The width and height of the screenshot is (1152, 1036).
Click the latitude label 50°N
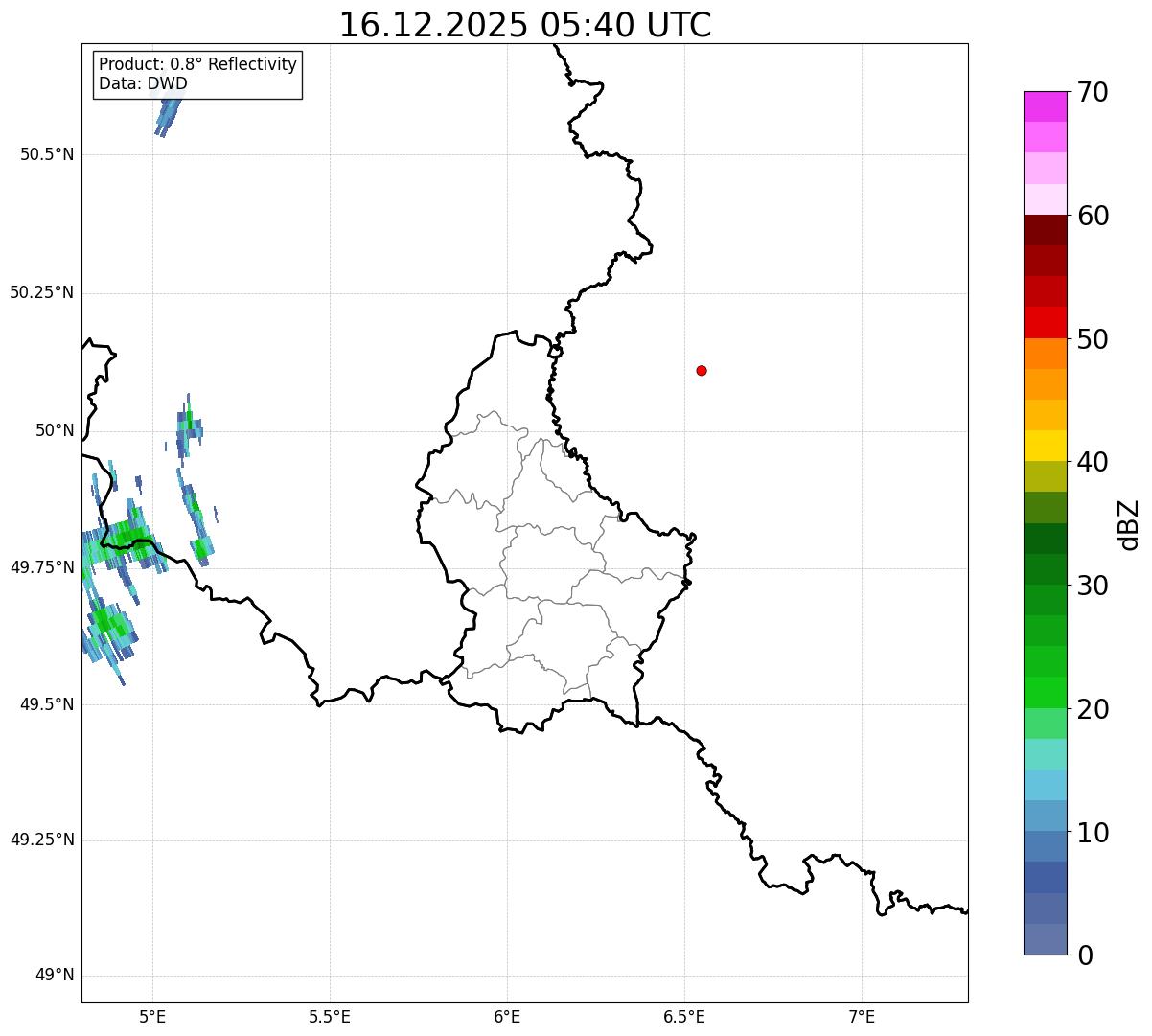55,430
